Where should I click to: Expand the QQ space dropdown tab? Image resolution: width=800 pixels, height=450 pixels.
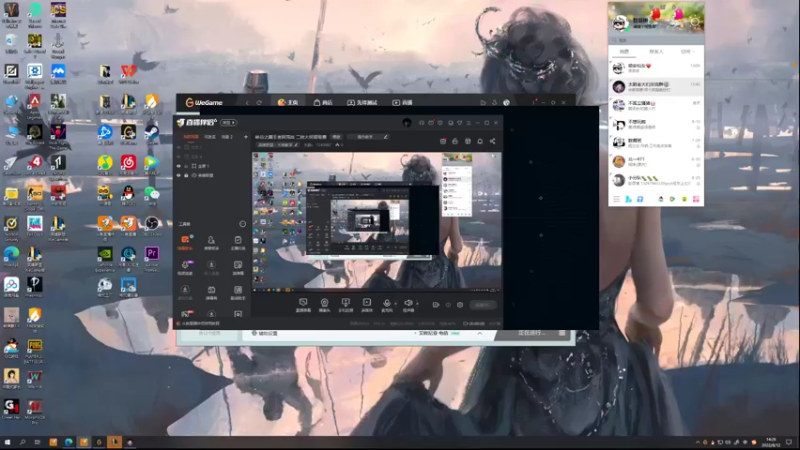click(687, 52)
